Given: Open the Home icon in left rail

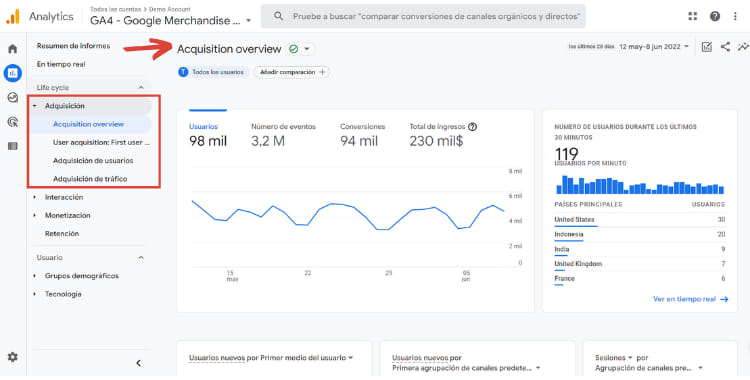Looking at the screenshot, I should (13, 49).
